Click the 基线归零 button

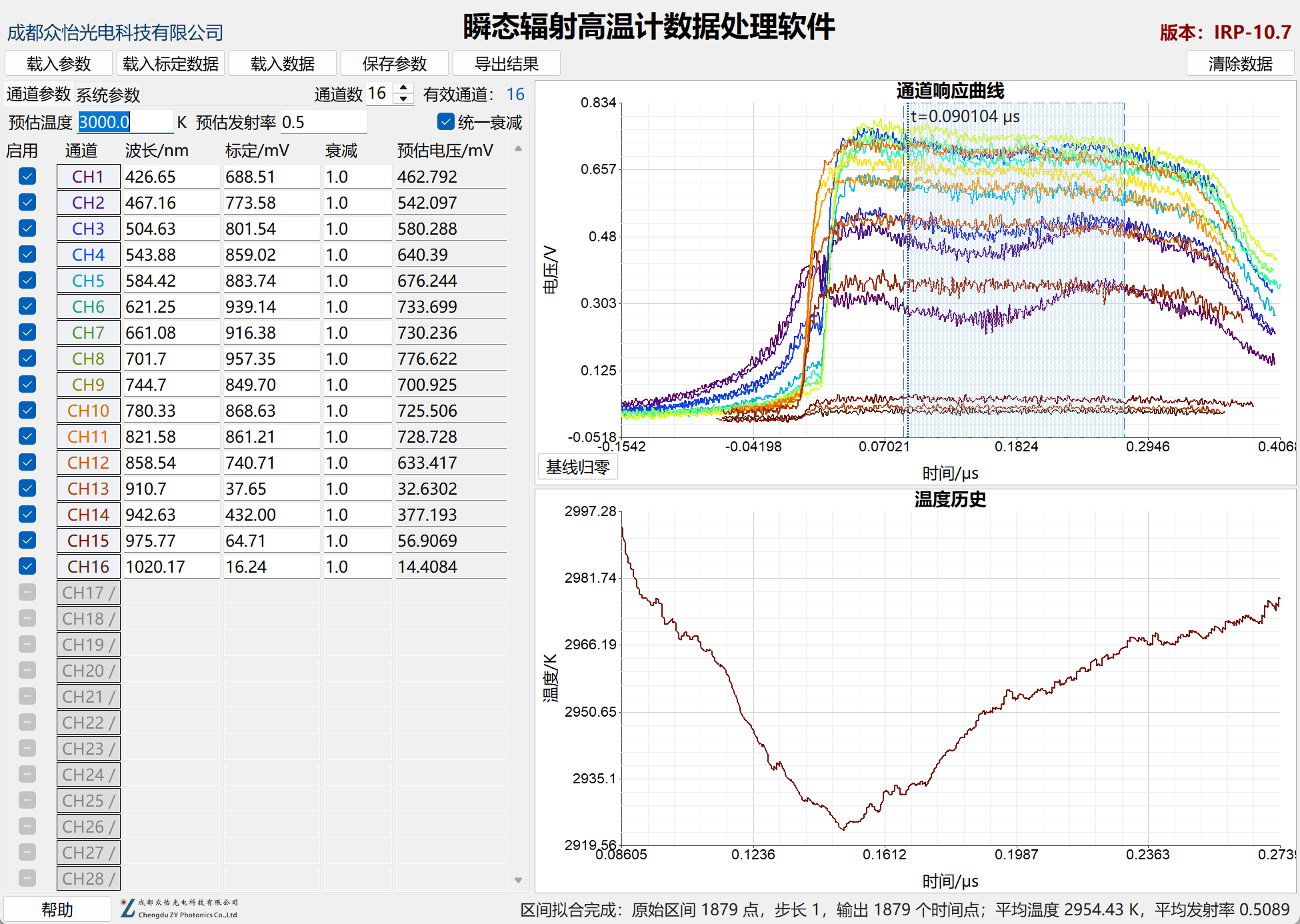tap(578, 467)
